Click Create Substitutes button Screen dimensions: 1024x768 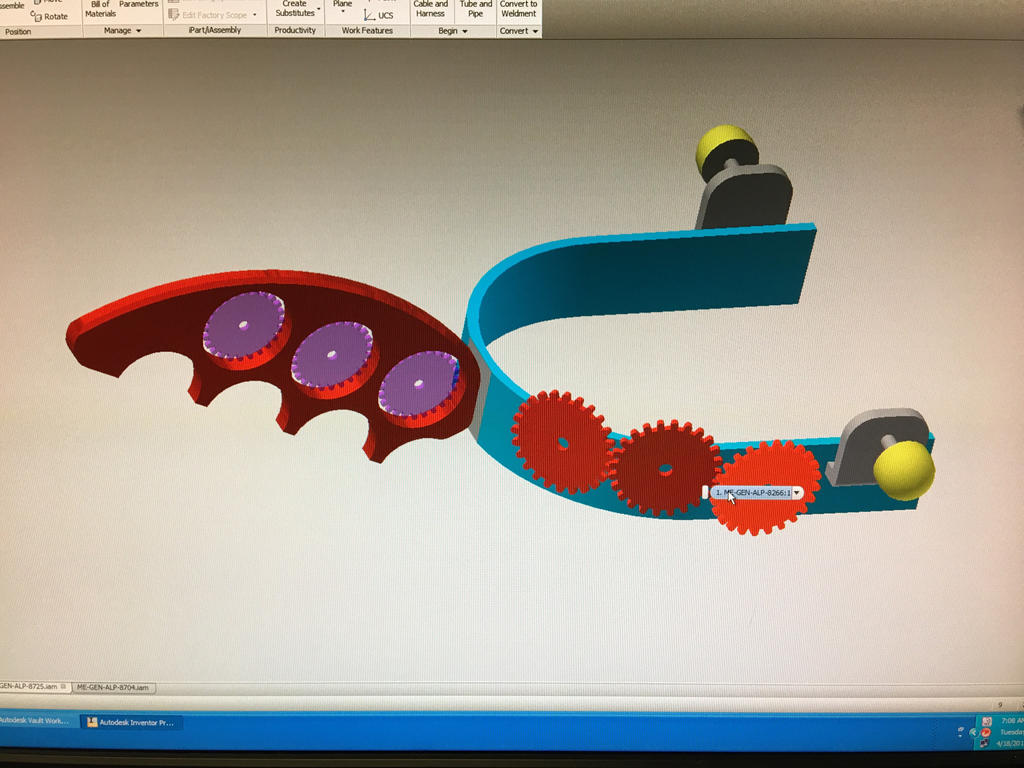click(295, 8)
